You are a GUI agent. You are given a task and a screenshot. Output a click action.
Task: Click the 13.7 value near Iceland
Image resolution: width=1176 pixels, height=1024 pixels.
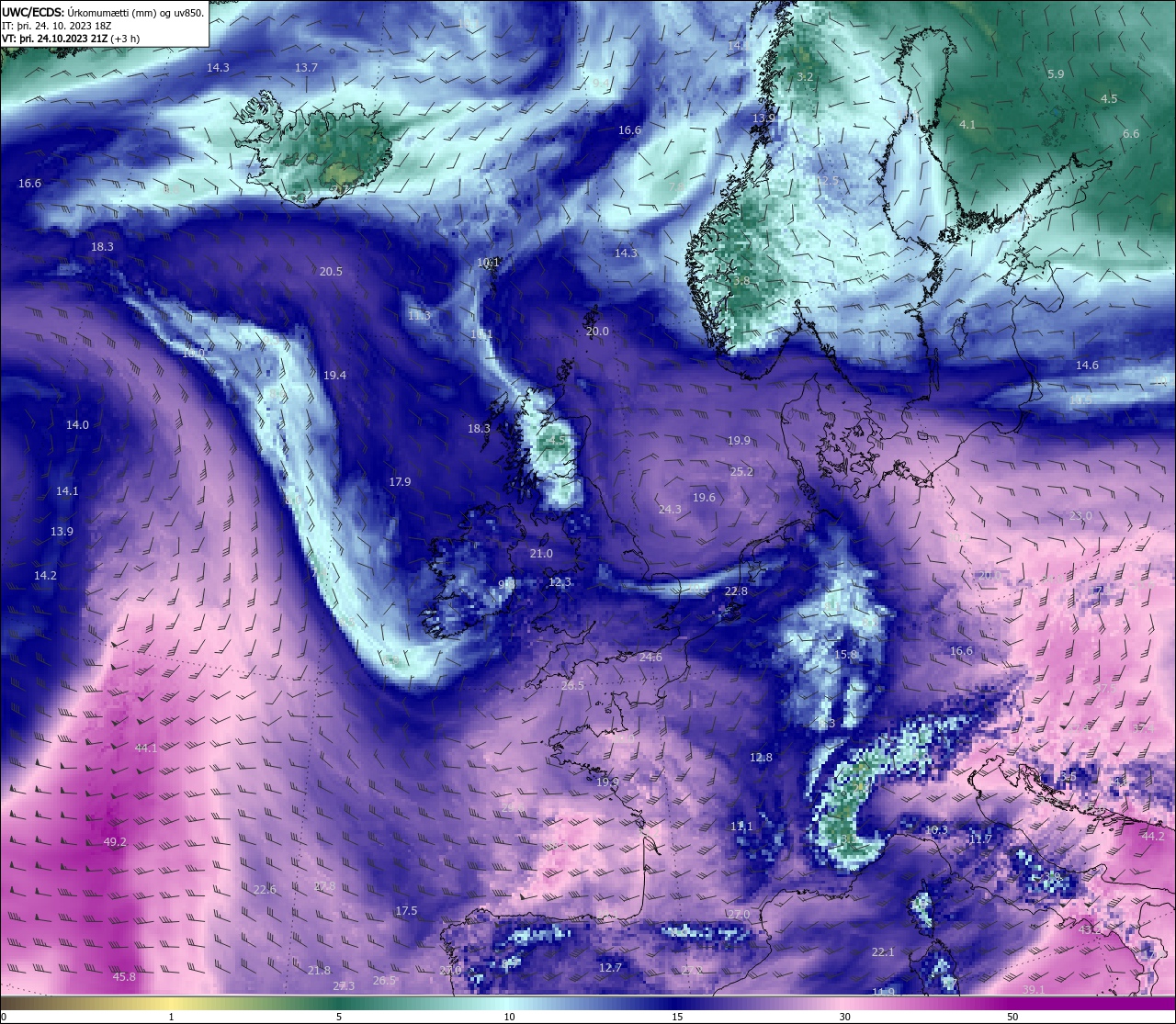click(306, 68)
